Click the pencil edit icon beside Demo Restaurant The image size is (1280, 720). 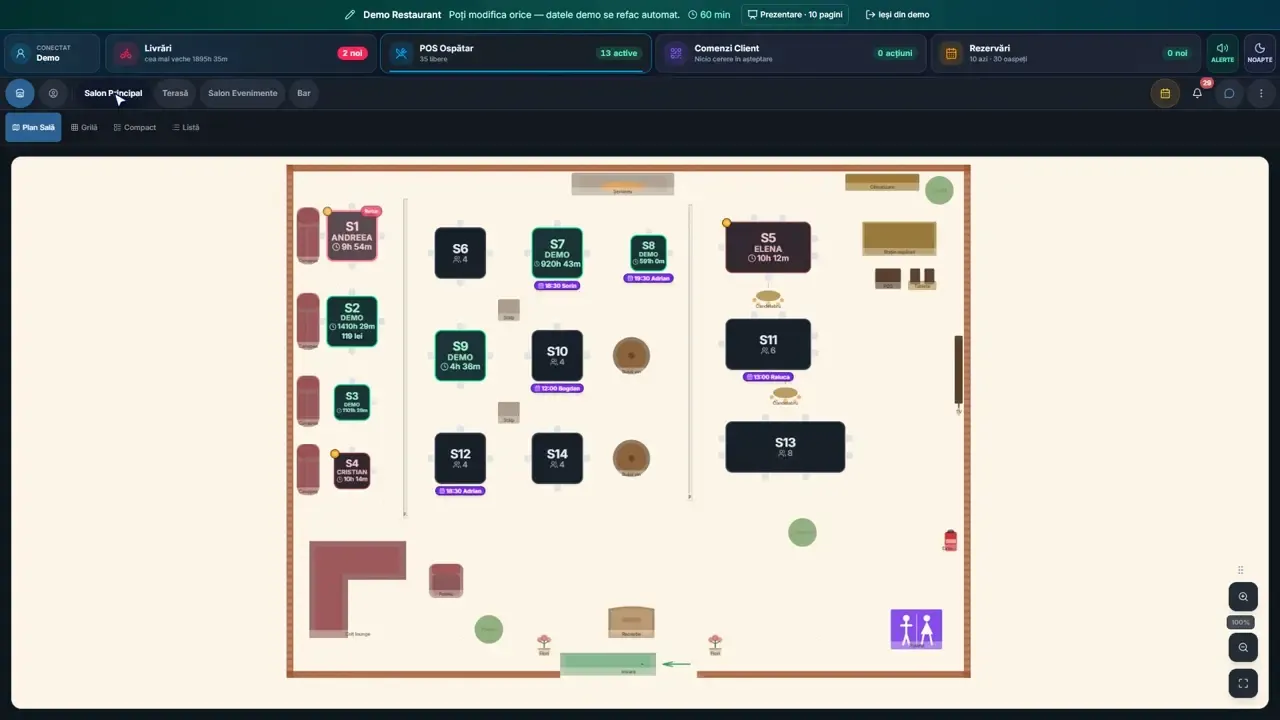[x=350, y=15]
